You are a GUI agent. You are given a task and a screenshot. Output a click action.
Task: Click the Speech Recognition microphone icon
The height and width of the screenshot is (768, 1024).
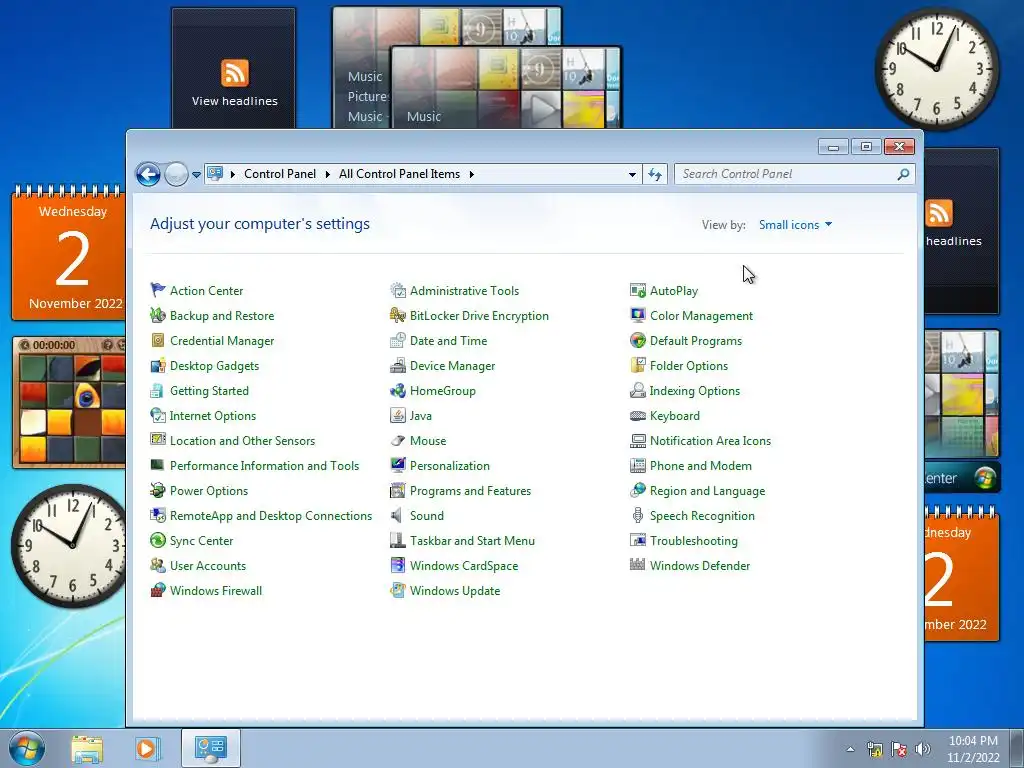(637, 515)
